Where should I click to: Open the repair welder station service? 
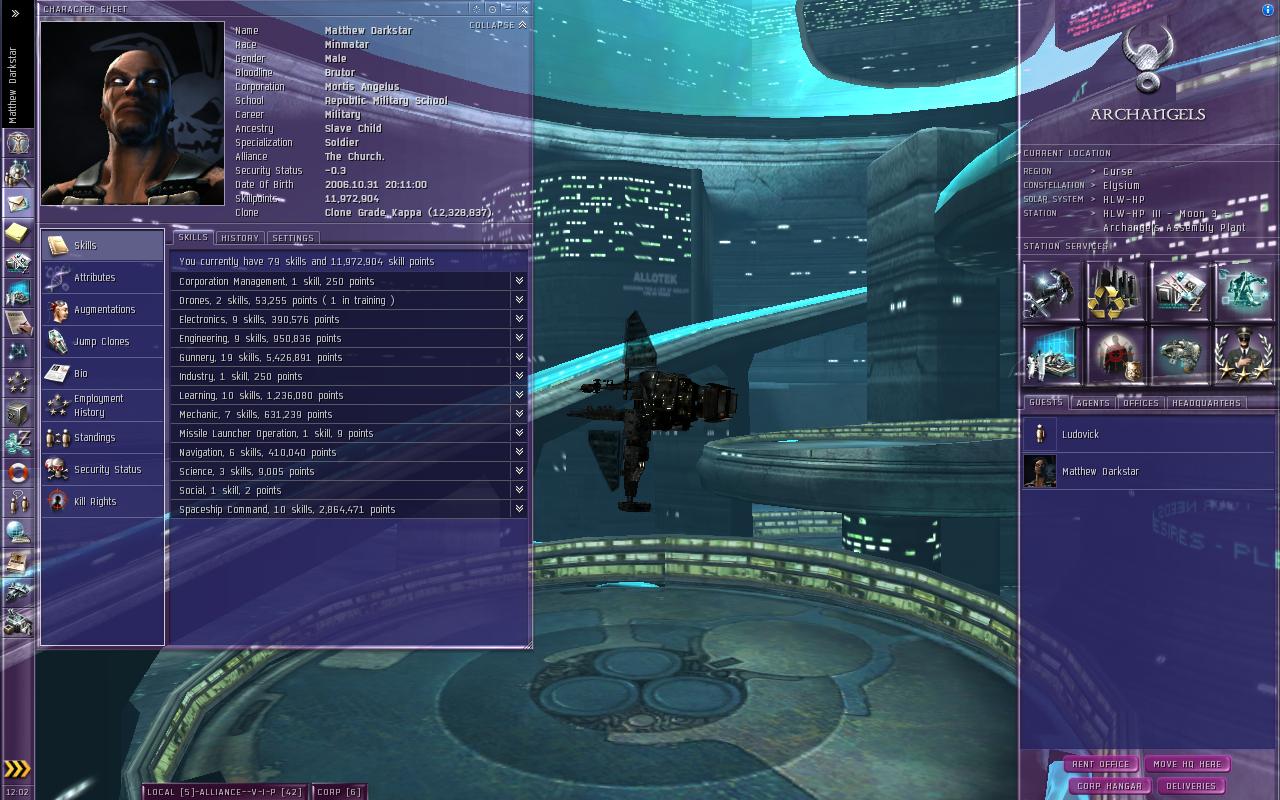[1053, 291]
